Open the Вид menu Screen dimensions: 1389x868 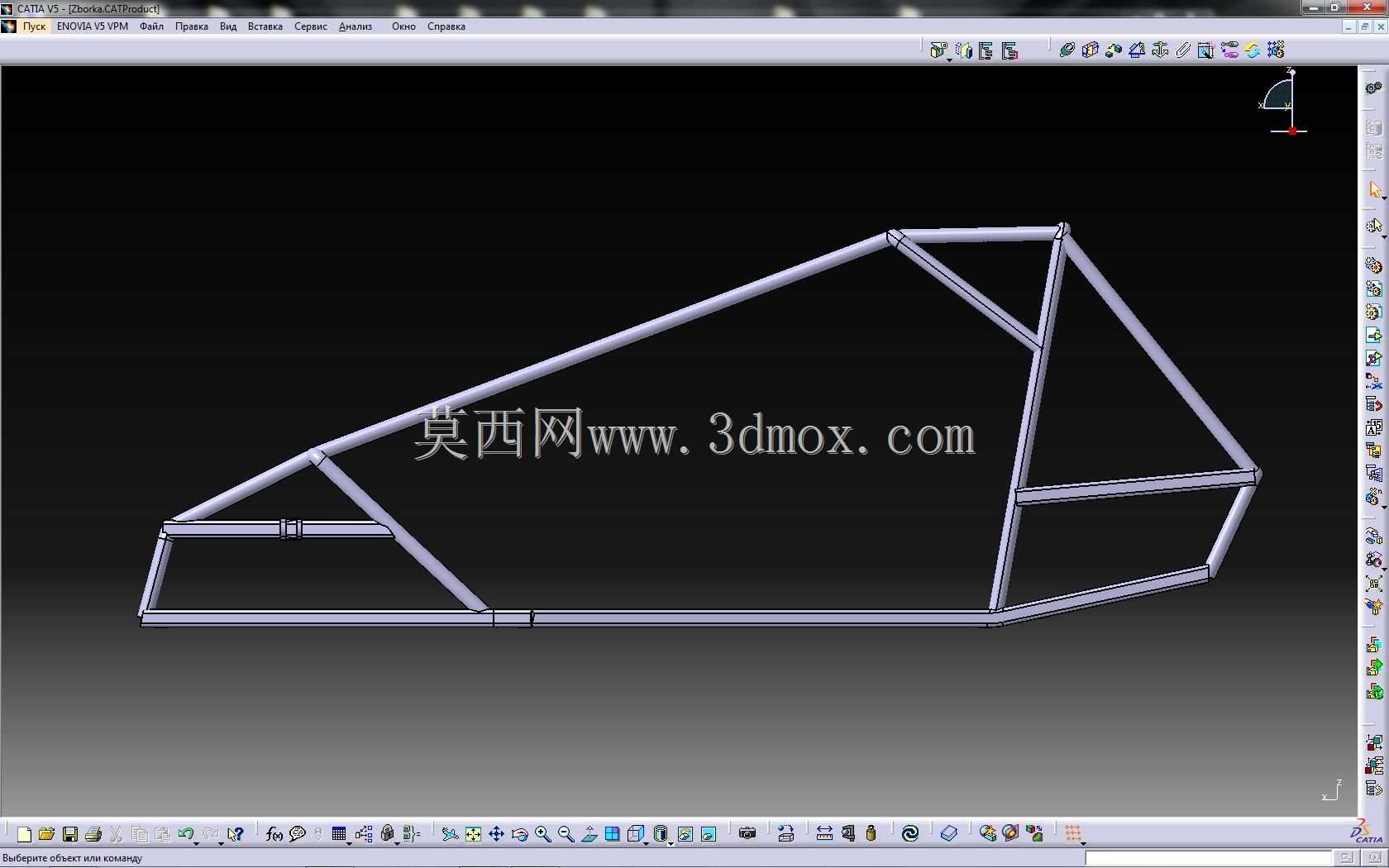tap(228, 26)
